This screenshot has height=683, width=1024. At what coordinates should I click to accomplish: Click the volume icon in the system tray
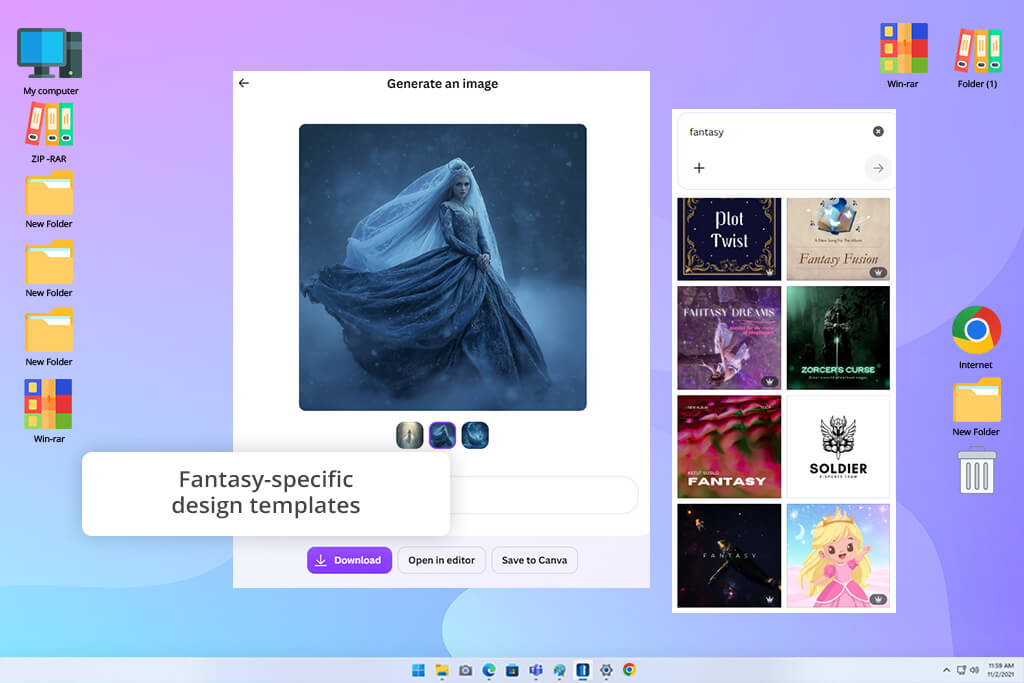[974, 670]
